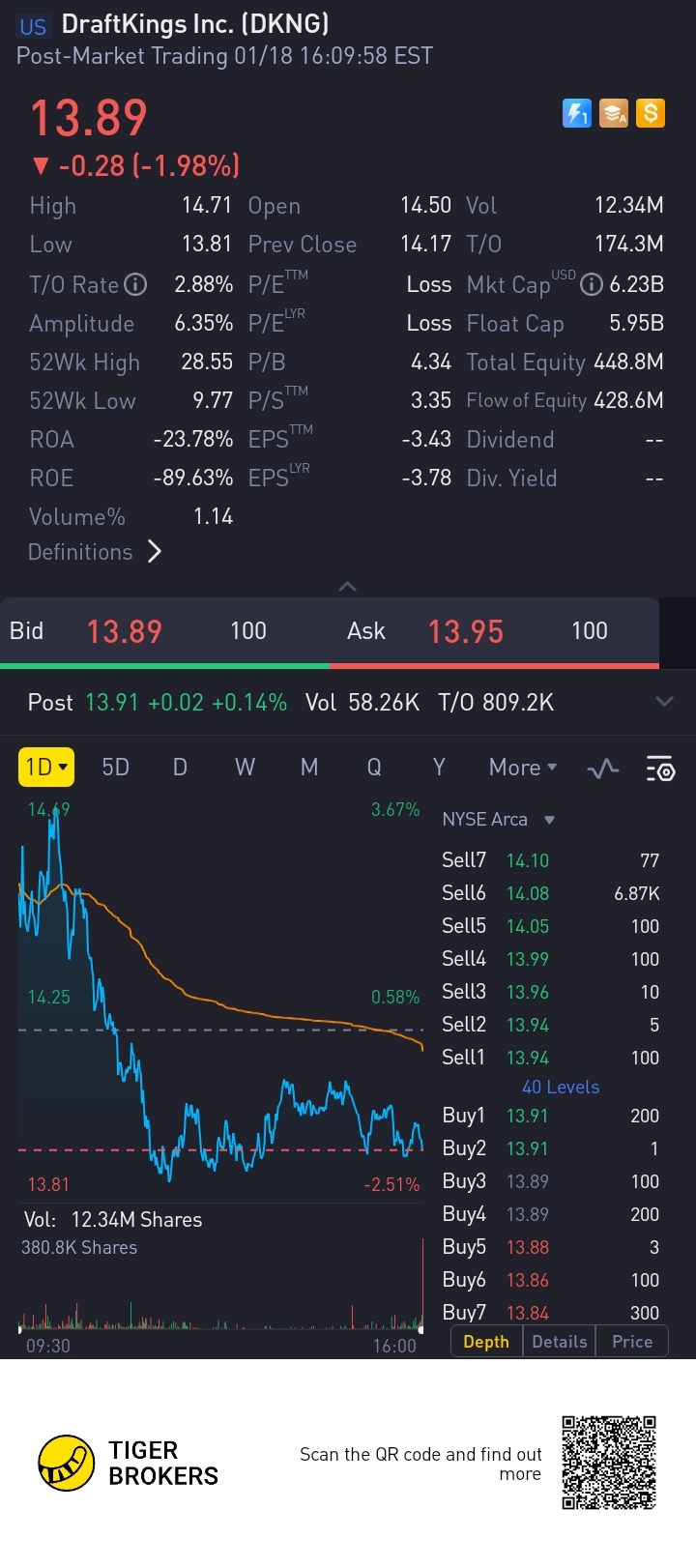Screen dimensions: 696x1568
Task: Tap the bid/ask ratio green-red bar
Action: pos(330,666)
